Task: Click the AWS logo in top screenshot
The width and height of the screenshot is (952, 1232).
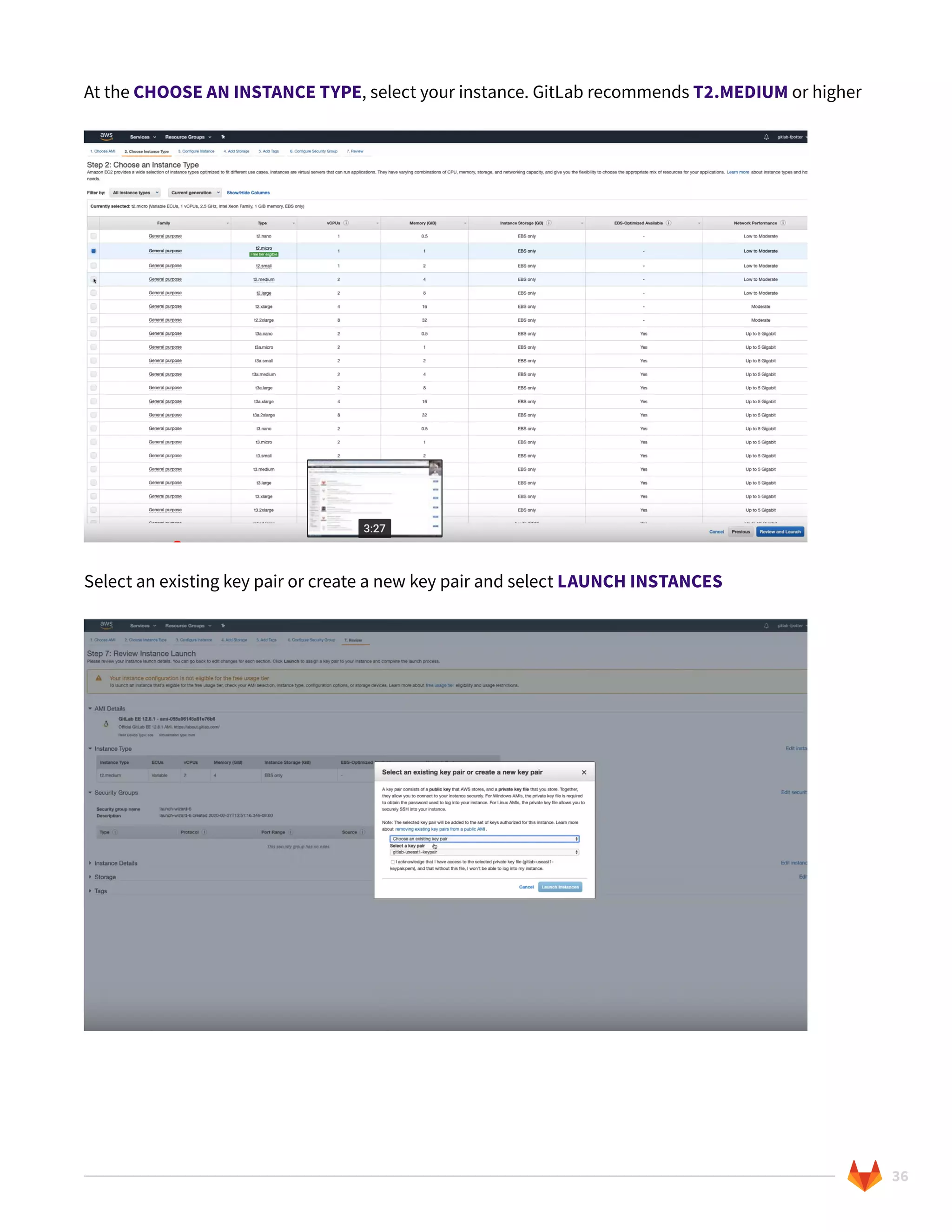Action: click(106, 136)
